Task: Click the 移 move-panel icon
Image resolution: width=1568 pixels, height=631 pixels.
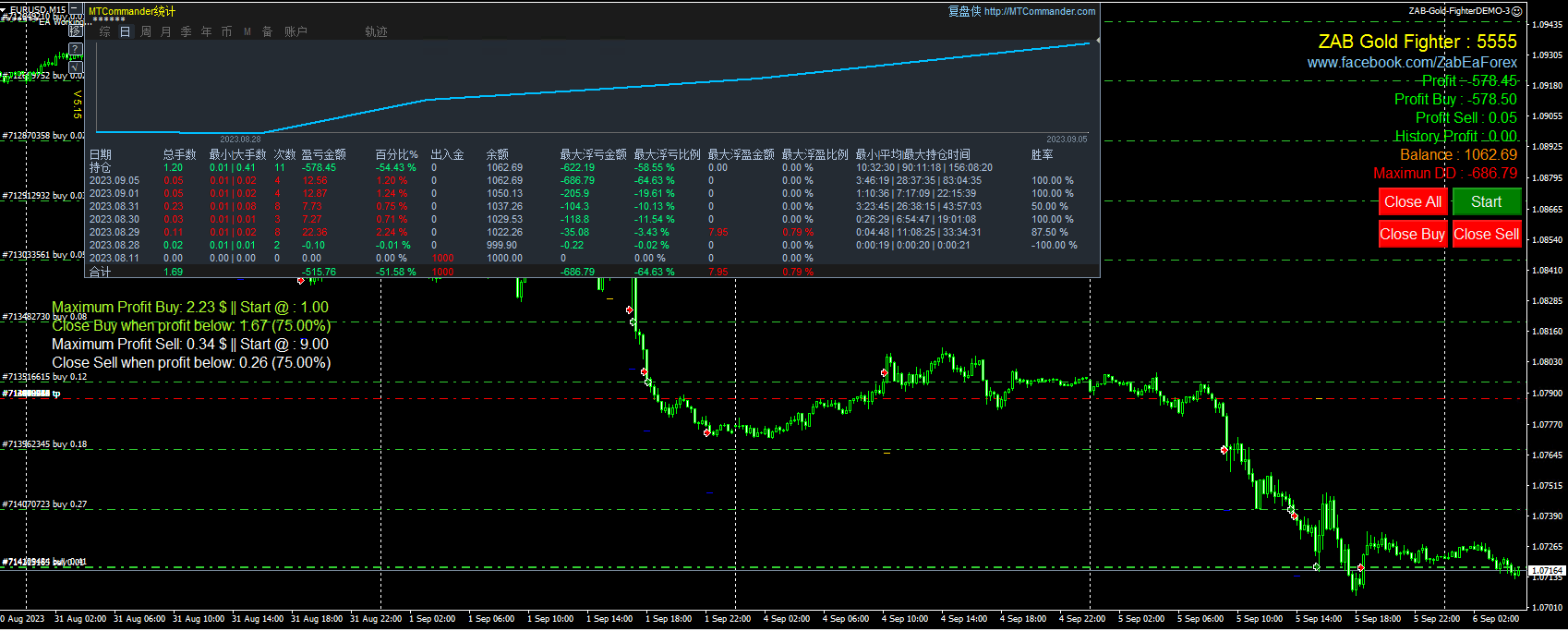Action: pyautogui.click(x=77, y=30)
